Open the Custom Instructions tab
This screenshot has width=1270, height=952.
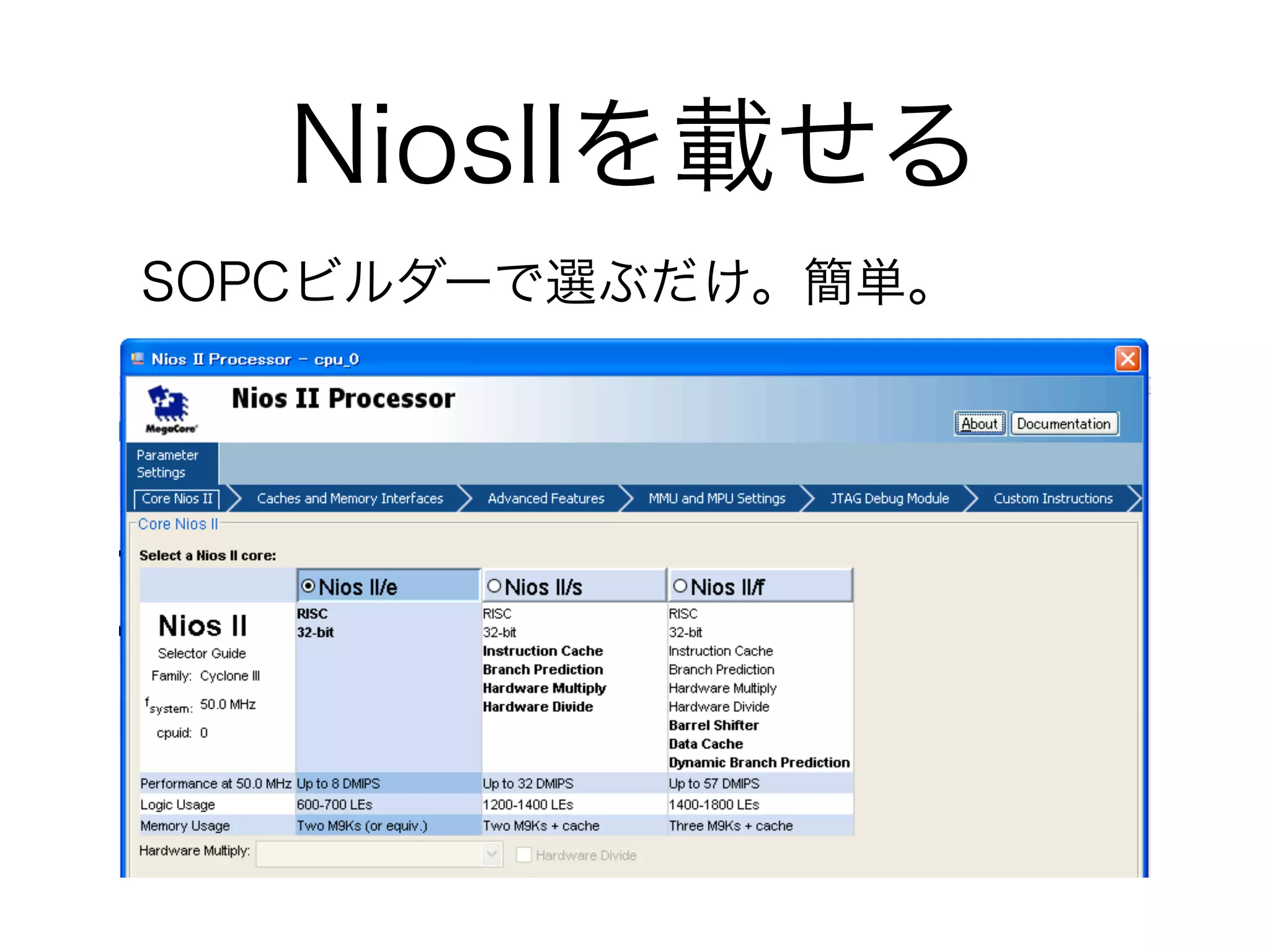click(1053, 499)
